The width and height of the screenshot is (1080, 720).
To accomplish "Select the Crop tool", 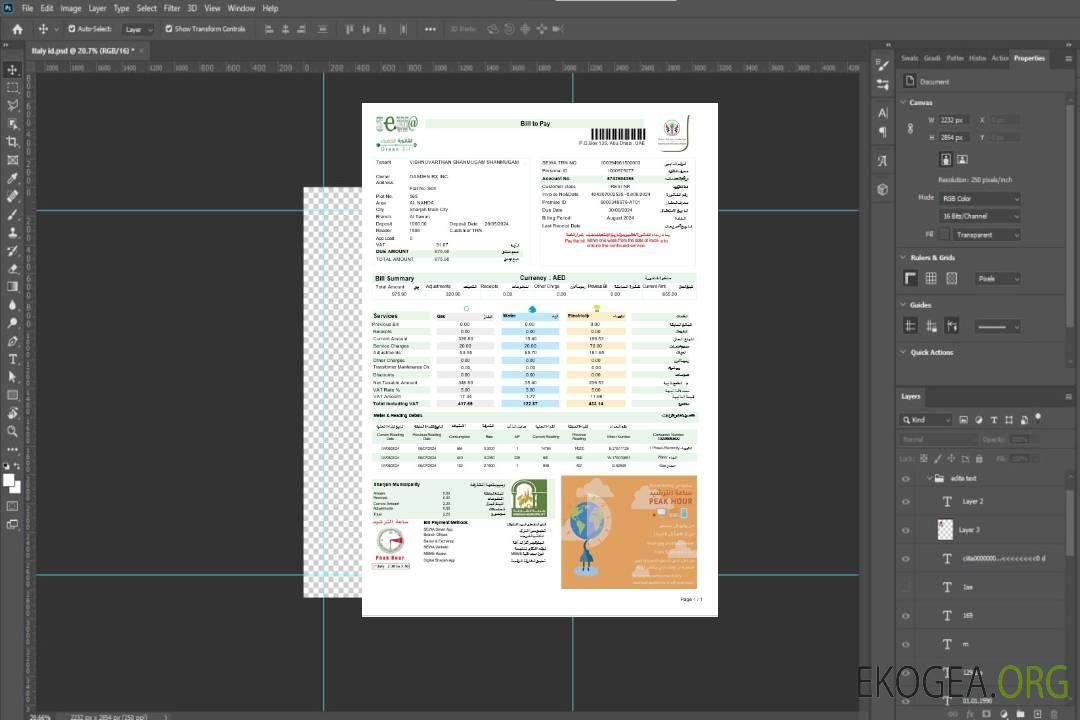I will [x=13, y=141].
